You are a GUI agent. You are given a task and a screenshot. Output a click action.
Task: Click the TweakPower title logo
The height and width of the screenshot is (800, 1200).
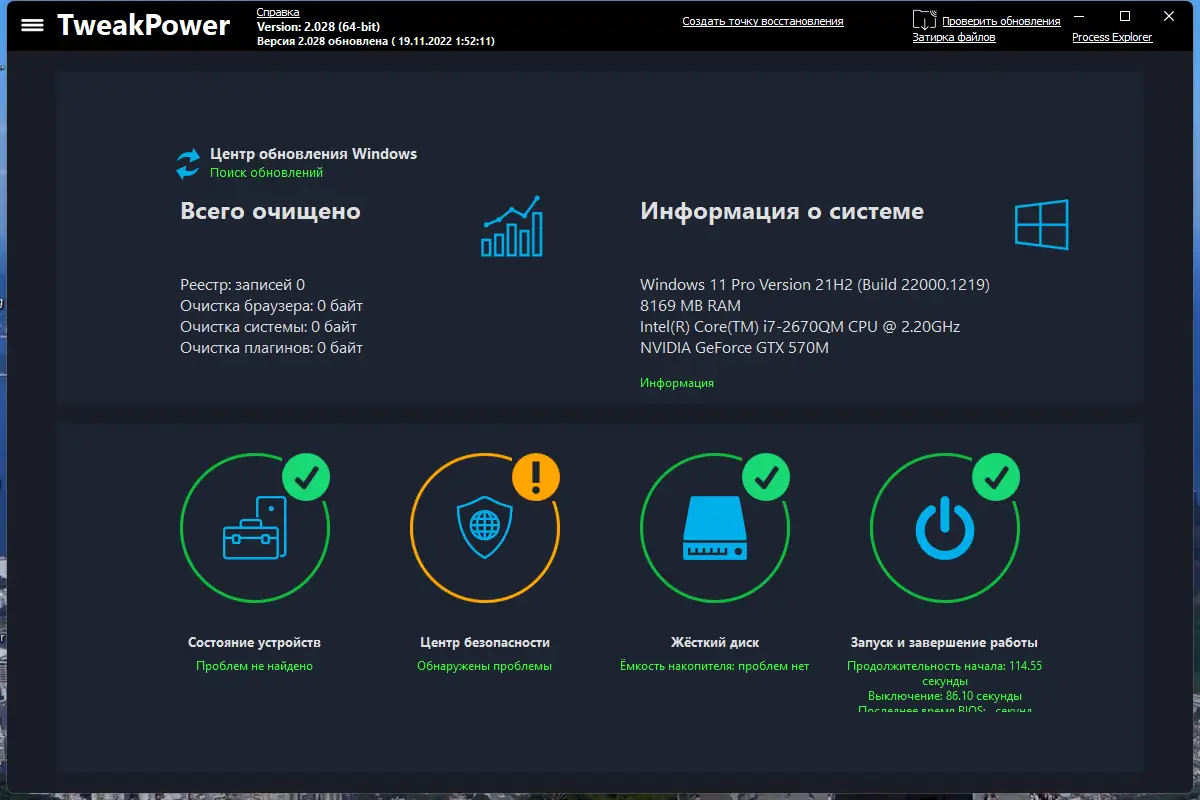click(x=143, y=25)
